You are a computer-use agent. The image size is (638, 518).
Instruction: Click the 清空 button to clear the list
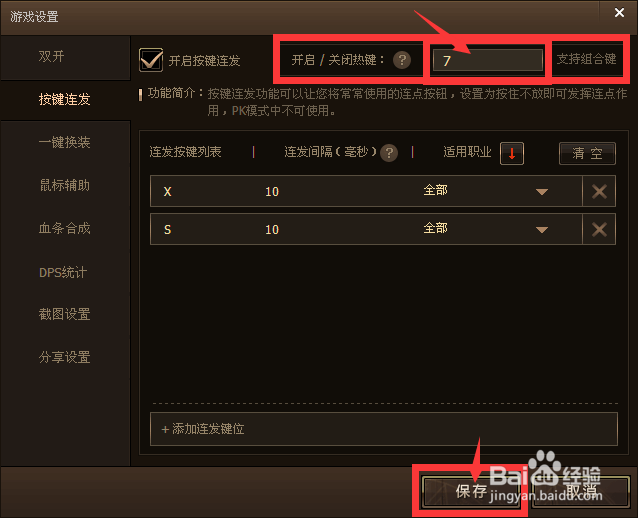(x=587, y=153)
